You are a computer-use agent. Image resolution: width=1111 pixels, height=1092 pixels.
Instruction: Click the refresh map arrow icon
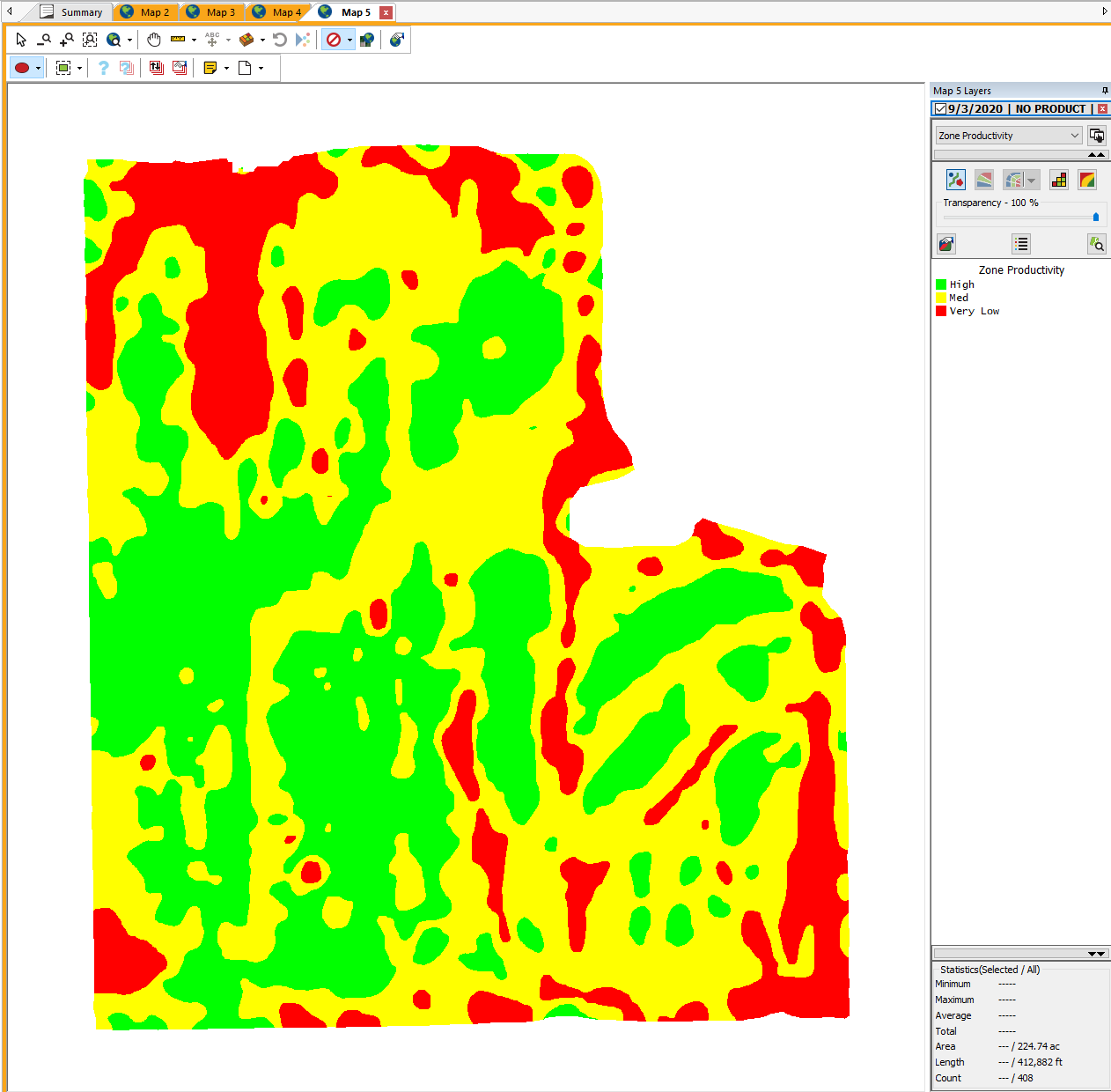pyautogui.click(x=280, y=40)
